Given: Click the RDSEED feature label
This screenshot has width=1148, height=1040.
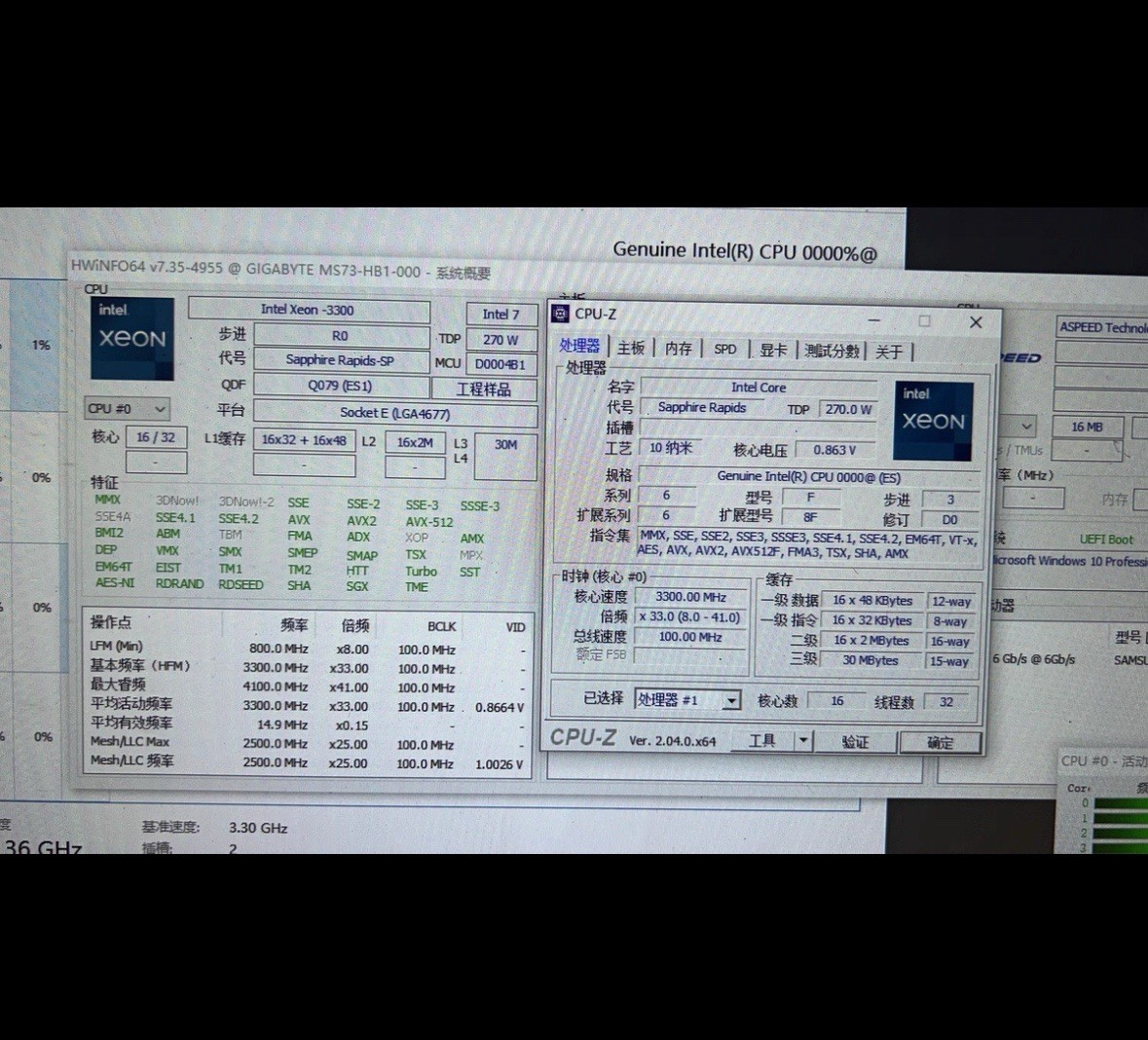Looking at the screenshot, I should tap(241, 584).
